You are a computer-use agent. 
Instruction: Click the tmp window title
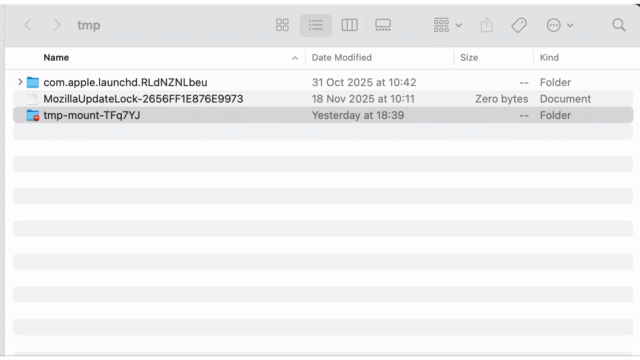pos(89,25)
